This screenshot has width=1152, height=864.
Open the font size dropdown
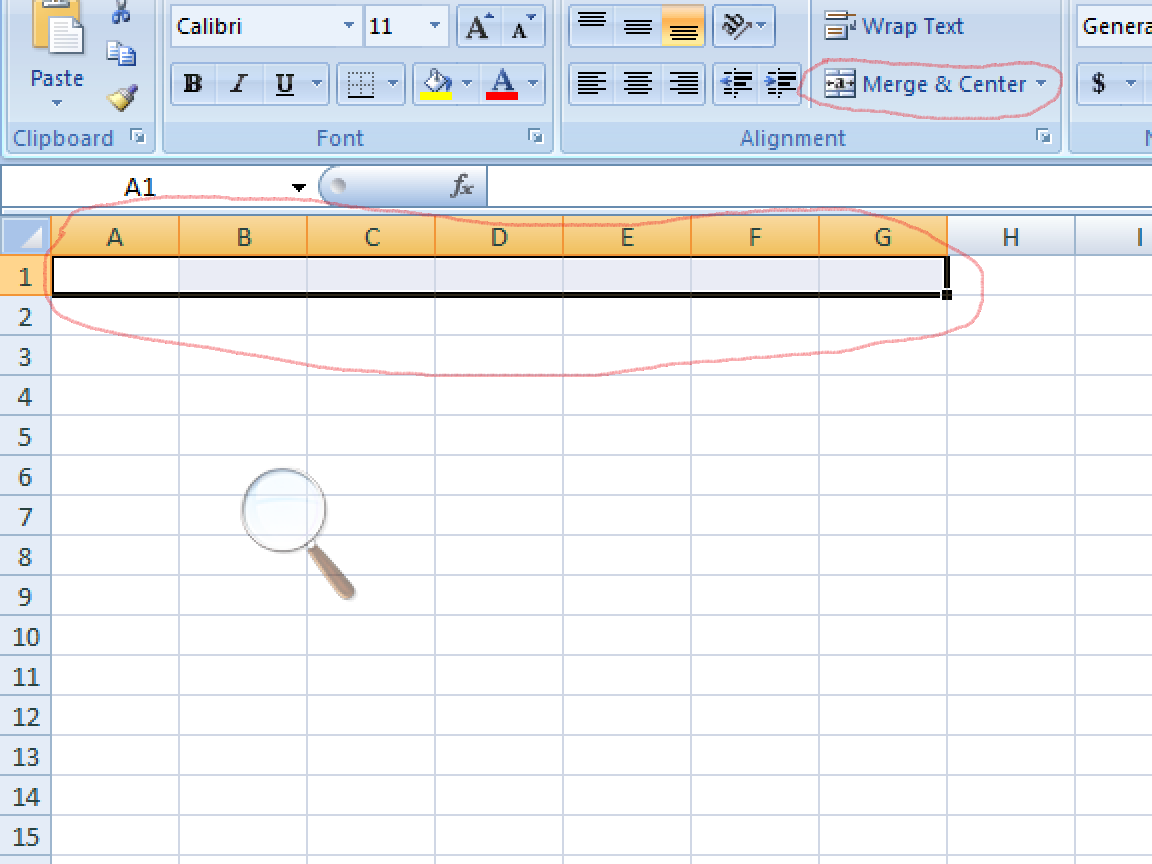point(434,26)
